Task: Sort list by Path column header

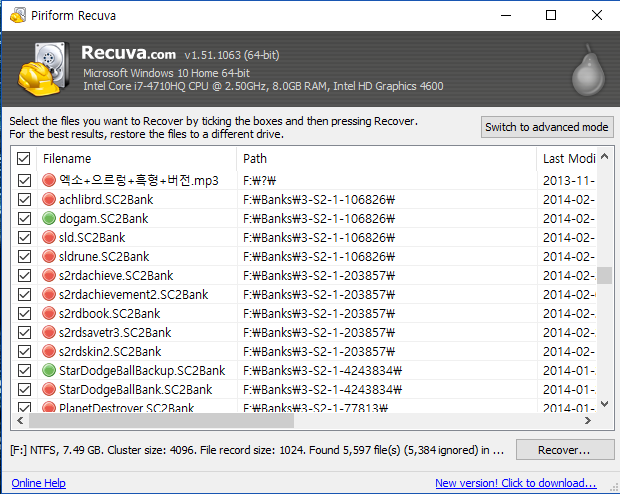Action: point(387,159)
